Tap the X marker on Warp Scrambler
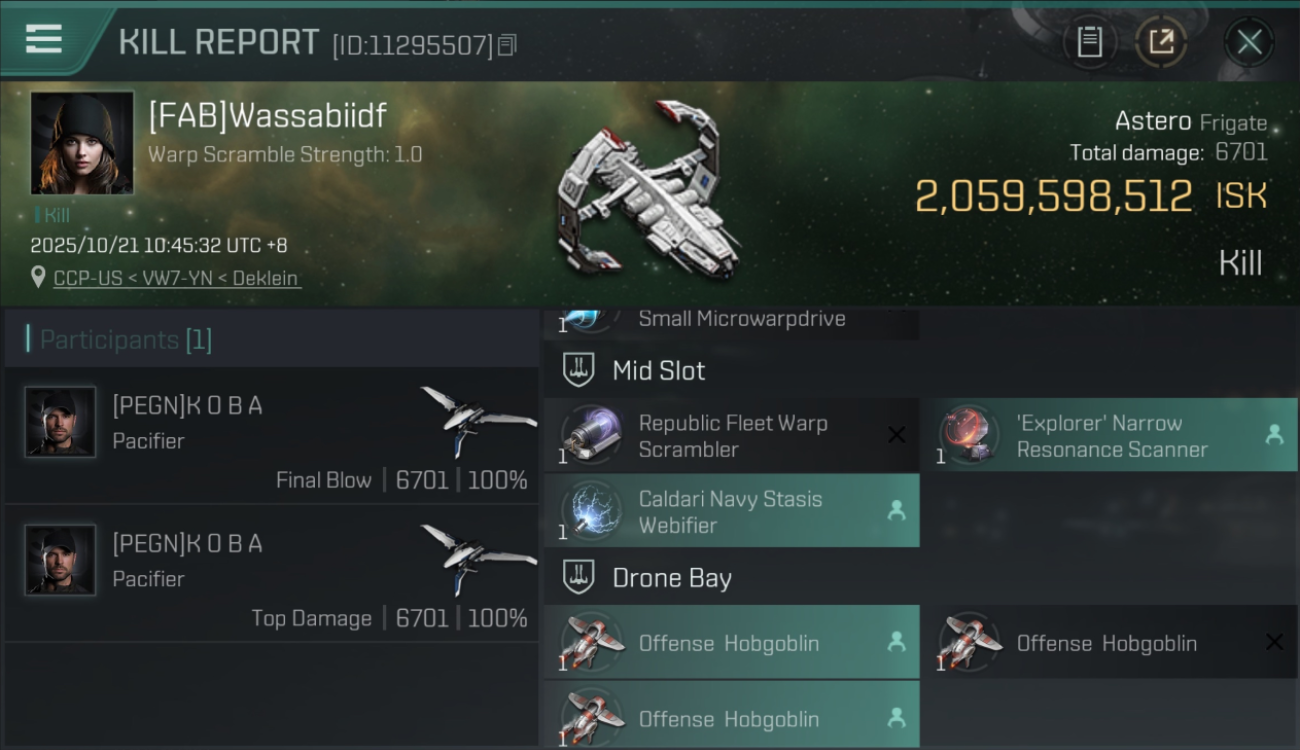The width and height of the screenshot is (1300, 750). click(896, 435)
